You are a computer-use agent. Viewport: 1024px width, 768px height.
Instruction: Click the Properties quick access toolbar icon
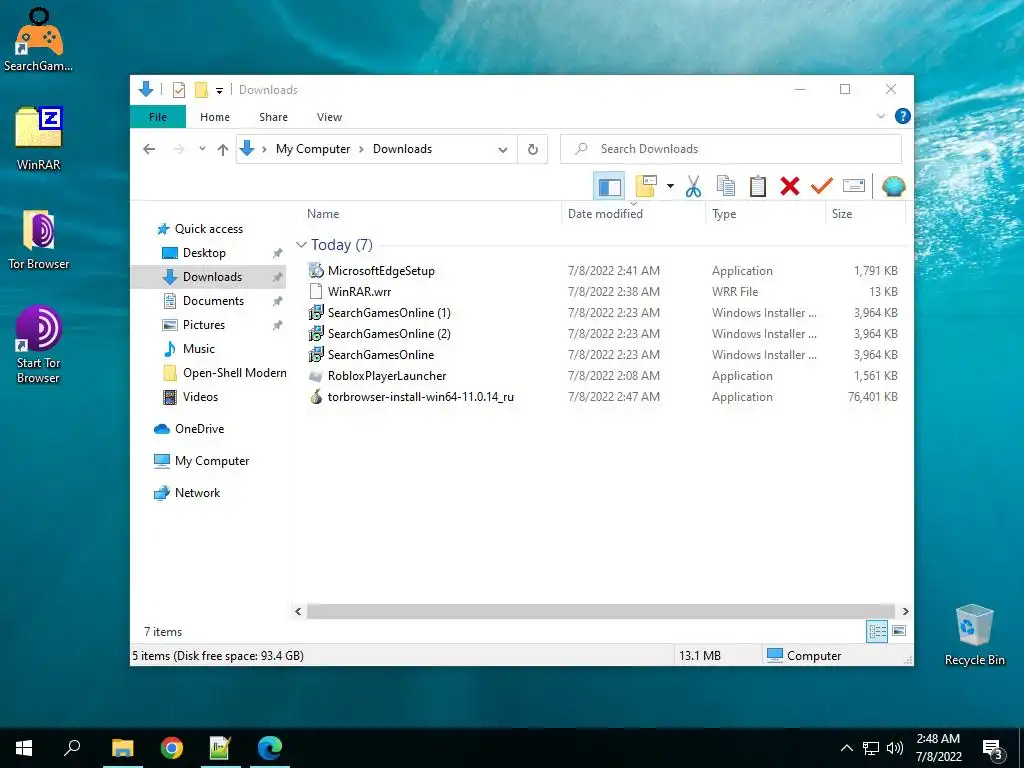(179, 90)
